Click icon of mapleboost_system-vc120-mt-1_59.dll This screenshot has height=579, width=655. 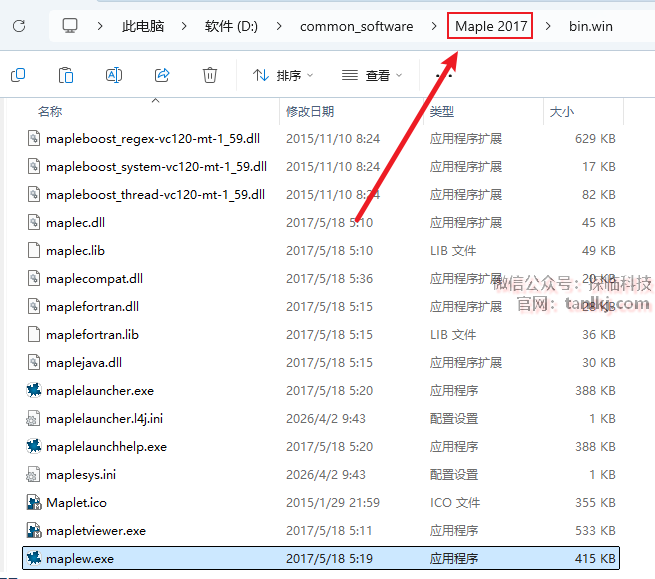pos(34,166)
